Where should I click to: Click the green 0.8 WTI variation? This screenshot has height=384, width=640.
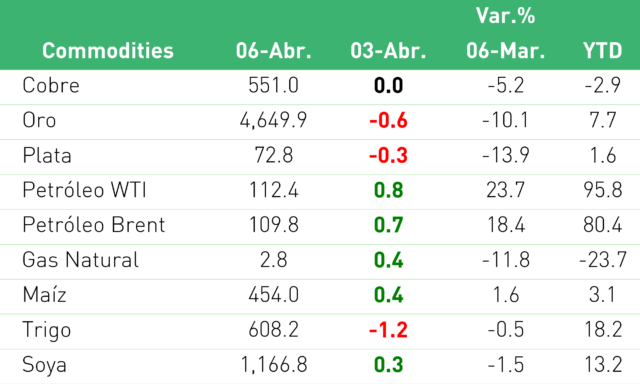pyautogui.click(x=389, y=190)
